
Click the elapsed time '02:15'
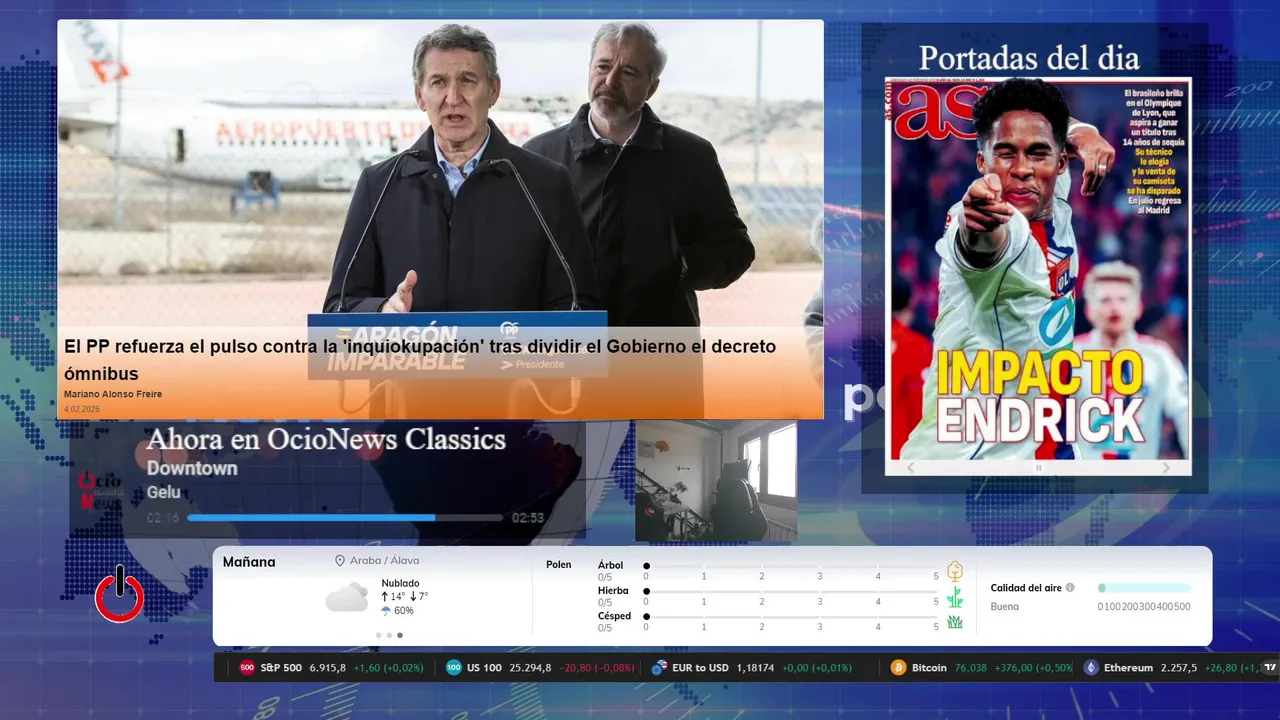click(x=163, y=518)
